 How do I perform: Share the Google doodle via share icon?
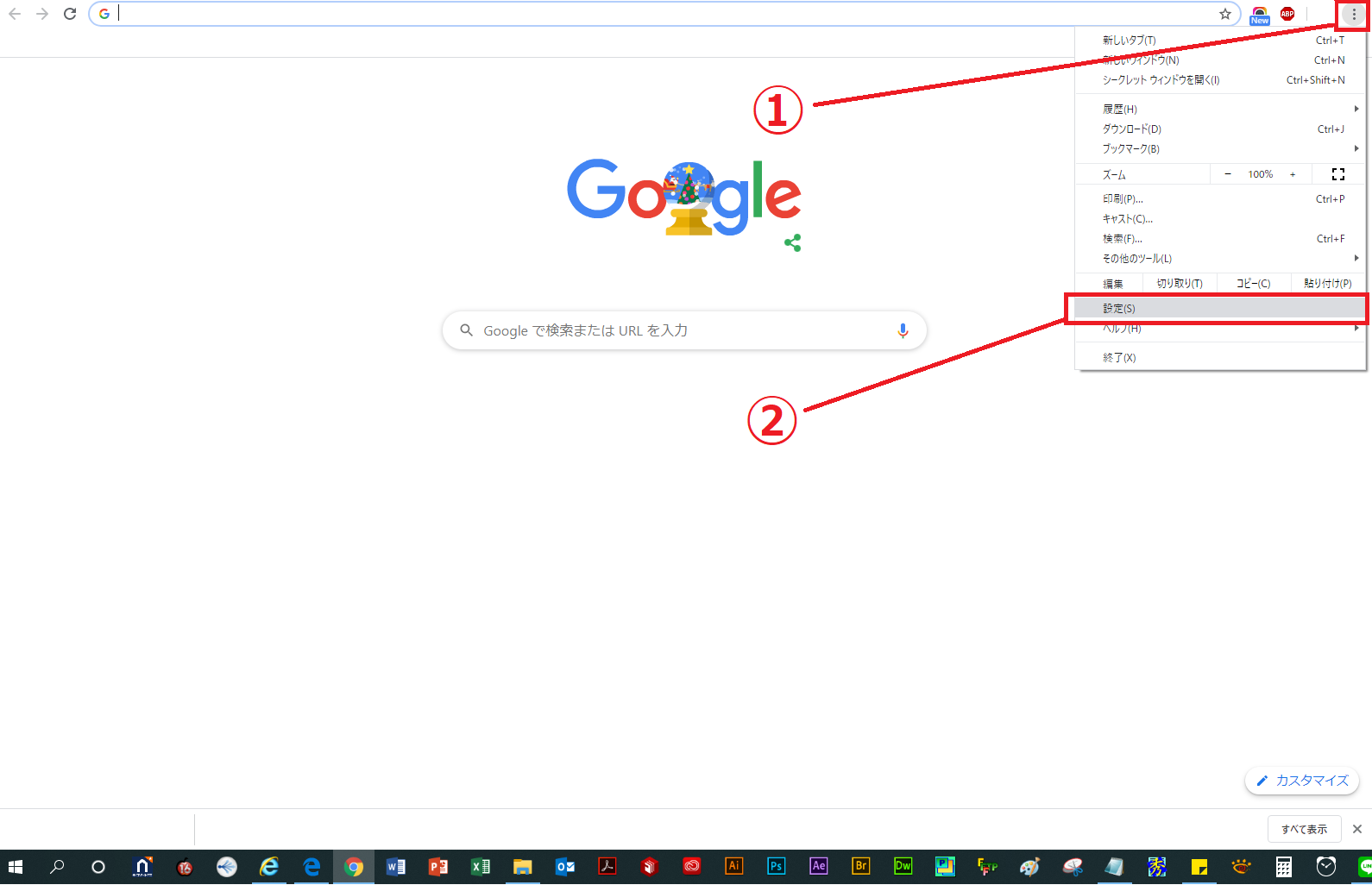click(793, 243)
